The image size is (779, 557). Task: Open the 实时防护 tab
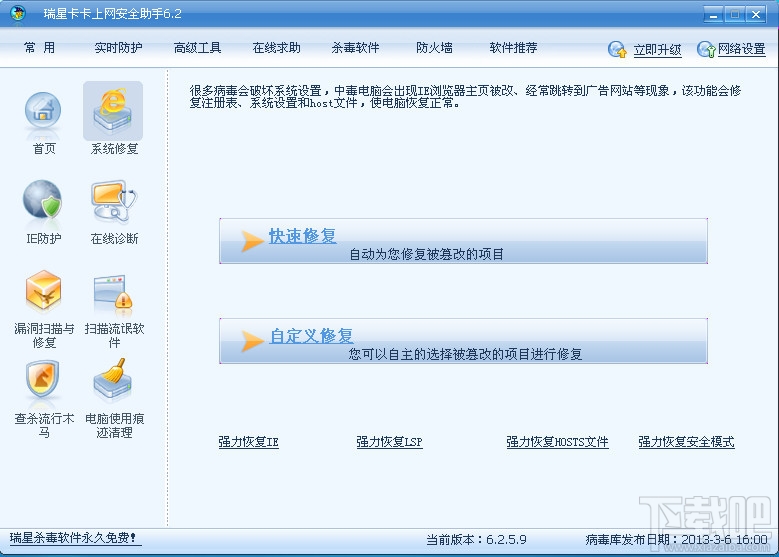[118, 48]
